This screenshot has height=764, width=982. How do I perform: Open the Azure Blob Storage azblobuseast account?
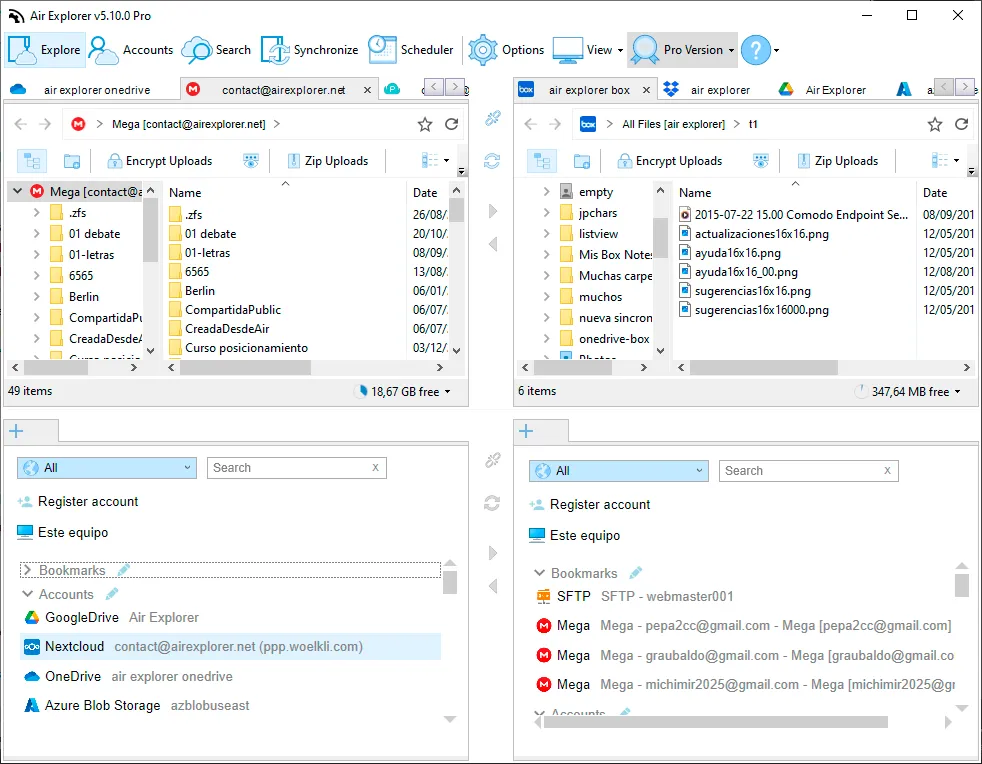pyautogui.click(x=137, y=706)
